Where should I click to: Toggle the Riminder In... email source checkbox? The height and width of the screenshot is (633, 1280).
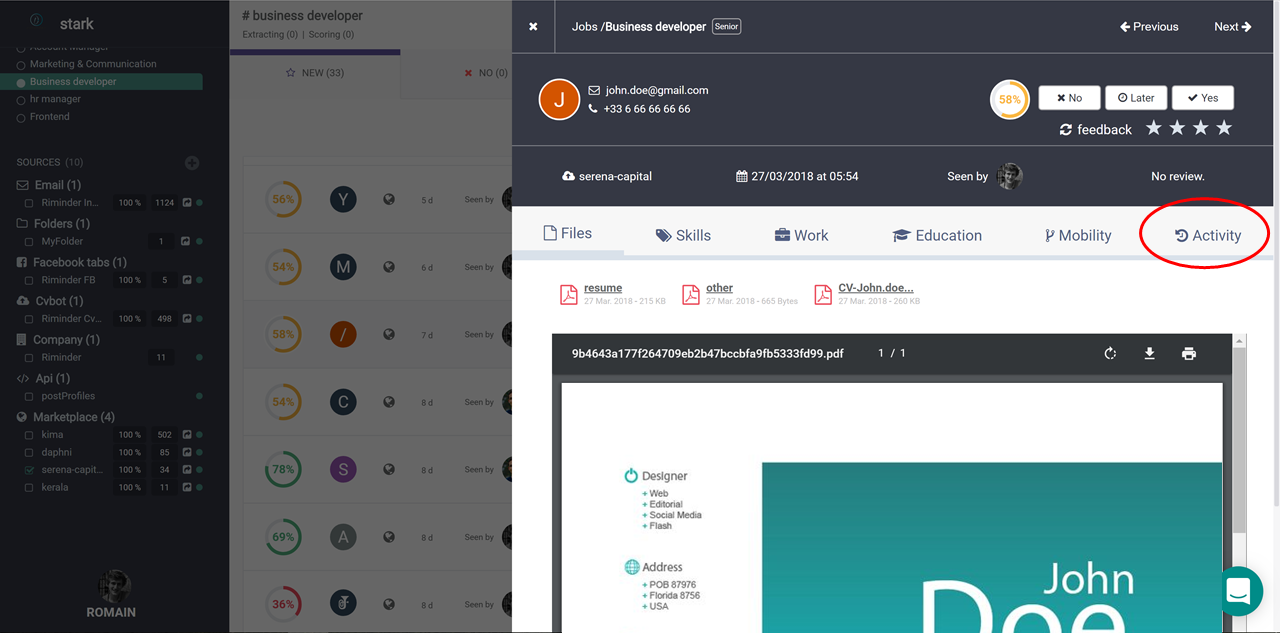(x=29, y=203)
